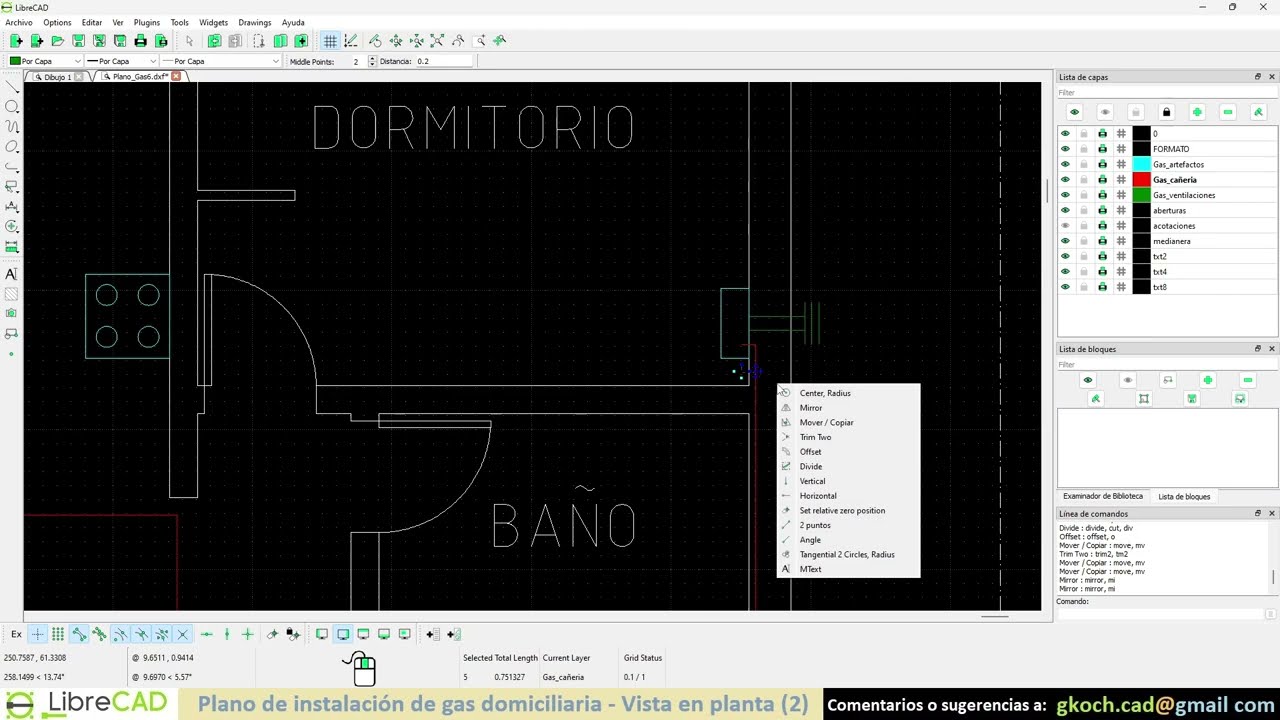Toggle lock on Gas_ventilaciones layer
The height and width of the screenshot is (720, 1280).
click(1084, 195)
